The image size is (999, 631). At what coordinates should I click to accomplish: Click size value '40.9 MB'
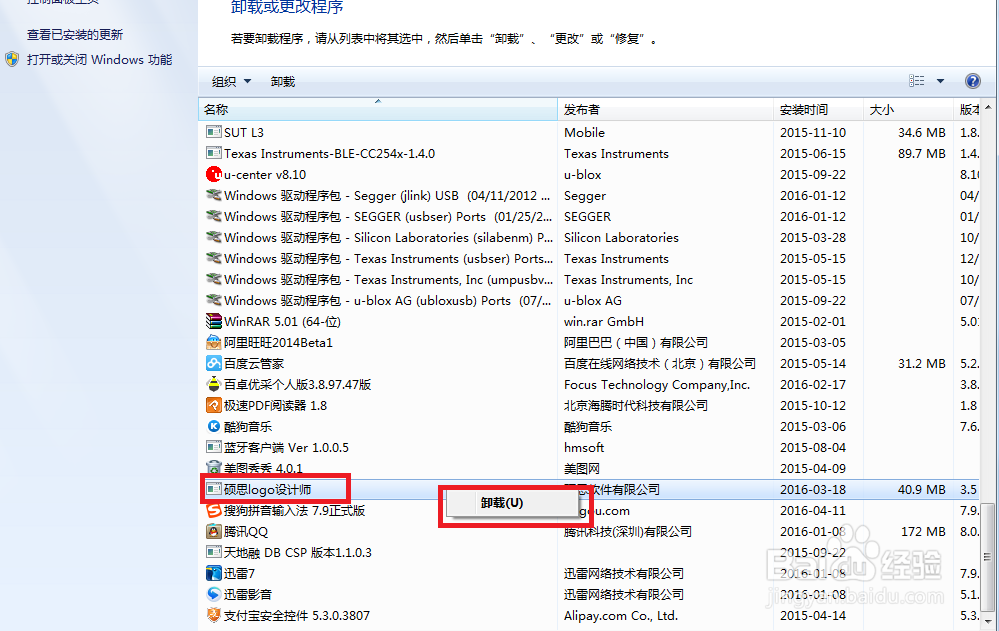(921, 490)
